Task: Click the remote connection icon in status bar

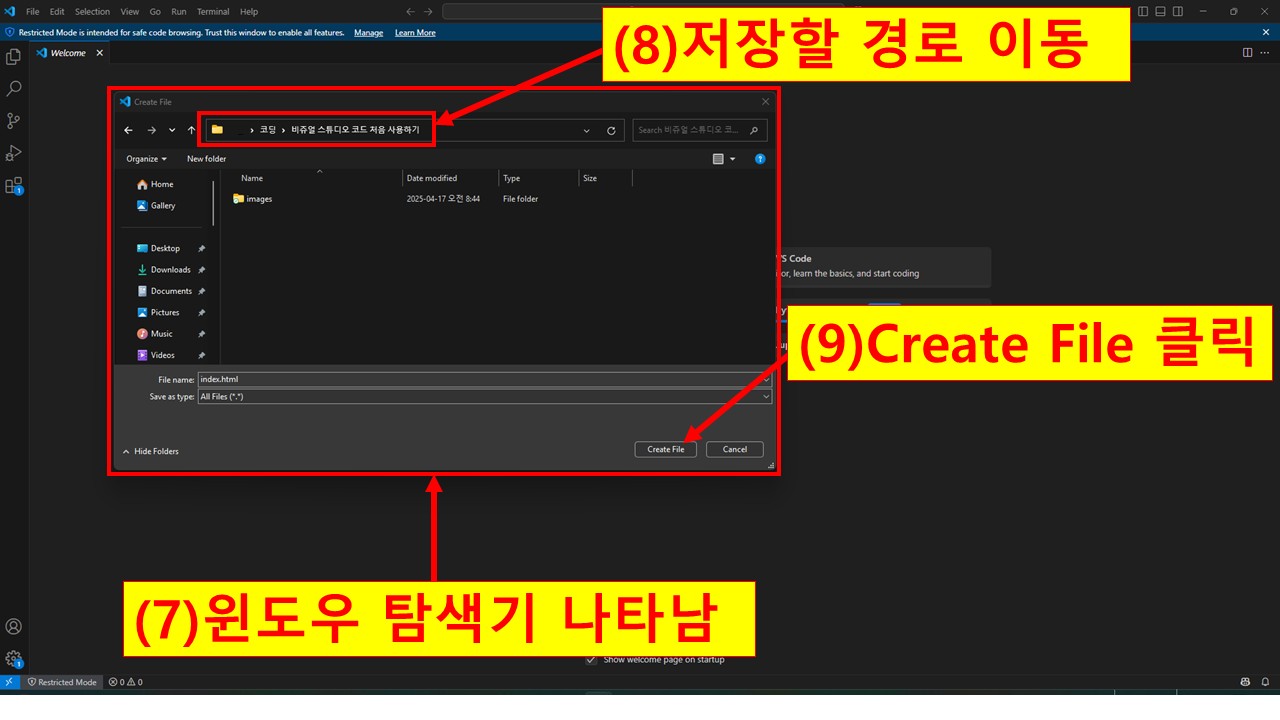Action: [x=9, y=681]
